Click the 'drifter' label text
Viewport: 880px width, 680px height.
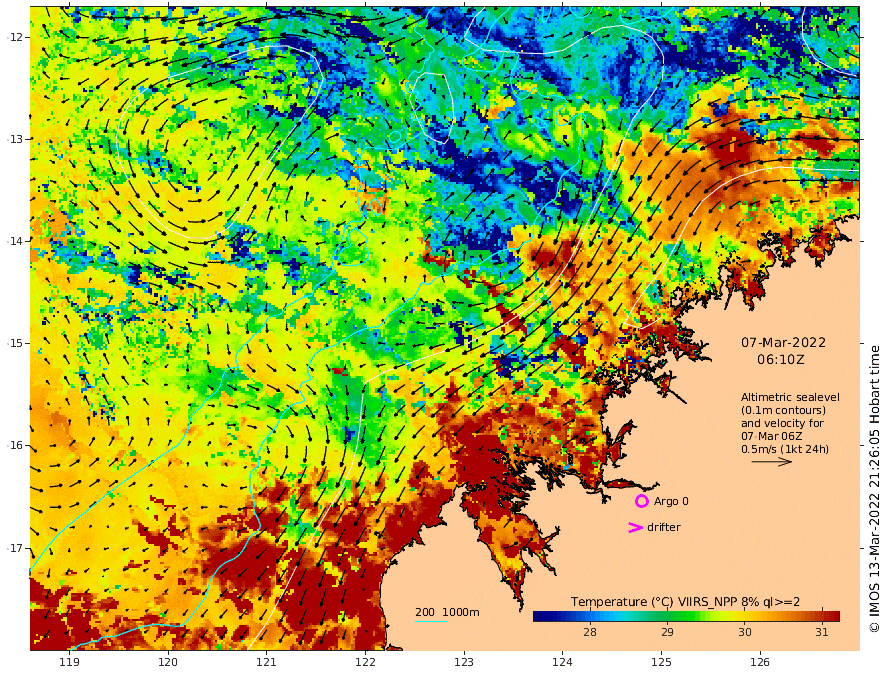tap(664, 527)
